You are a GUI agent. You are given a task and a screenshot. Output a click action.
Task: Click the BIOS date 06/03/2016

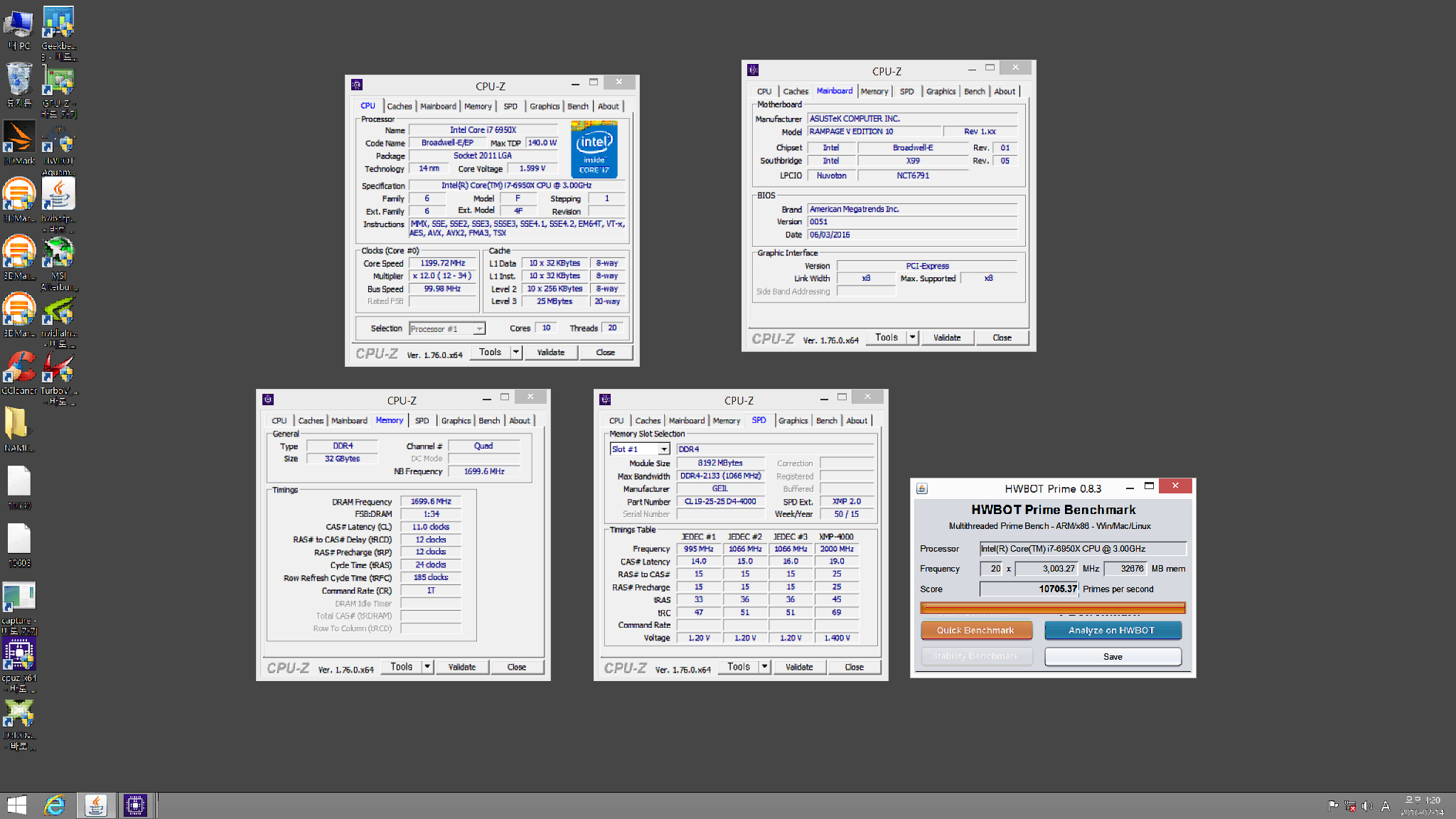tap(912, 235)
